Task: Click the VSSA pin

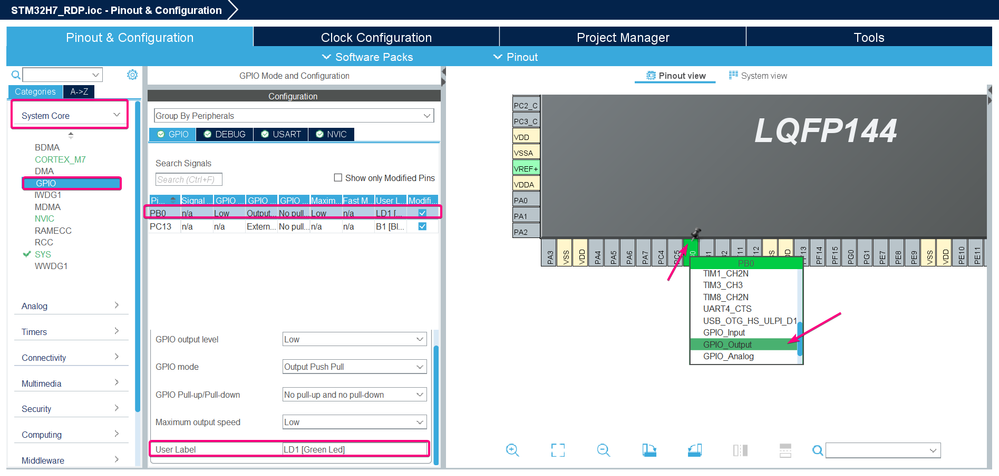Action: point(526,152)
